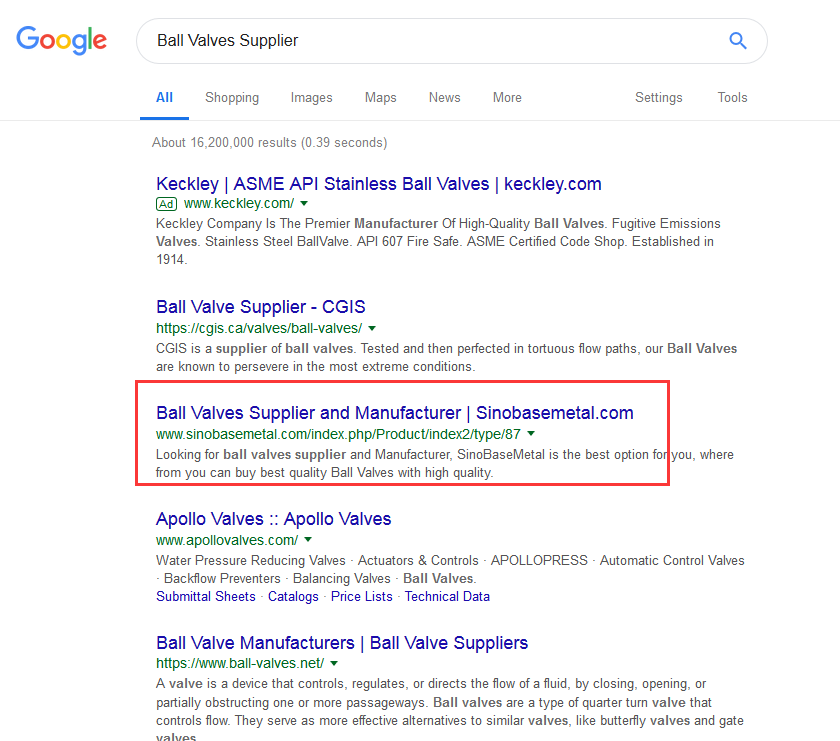Click the Ad badge next to keckley.com
Screen dimensions: 840x741
[x=166, y=204]
